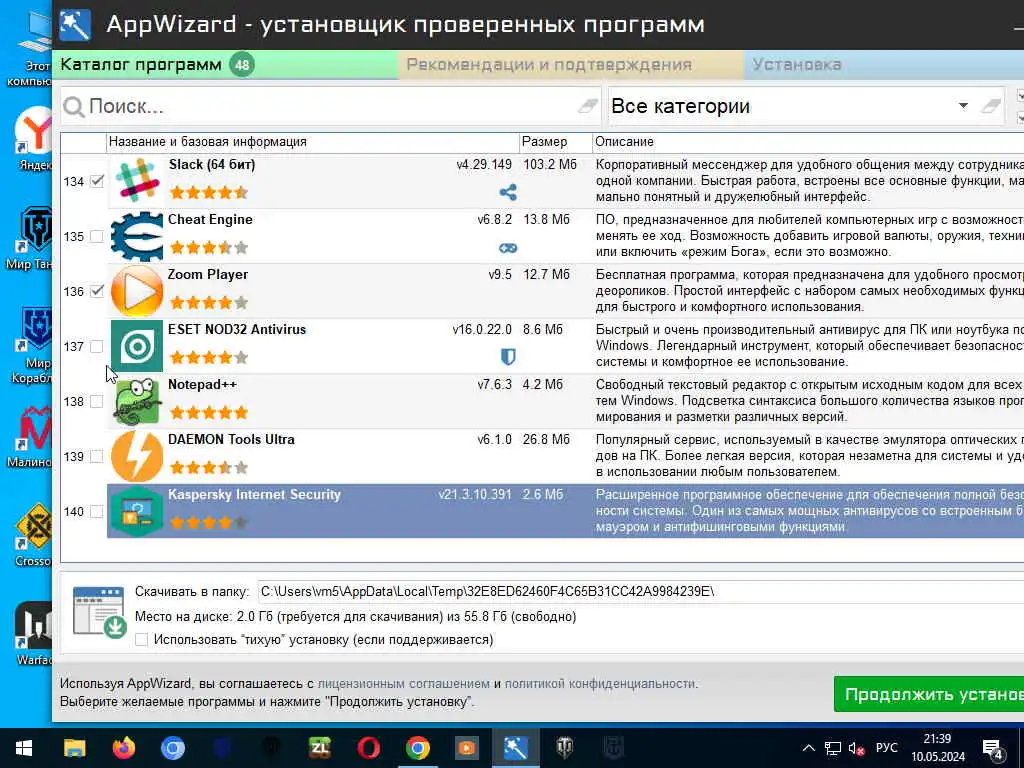Reset category filter with its eraser icon
Viewport: 1024px width, 768px height.
(991, 106)
